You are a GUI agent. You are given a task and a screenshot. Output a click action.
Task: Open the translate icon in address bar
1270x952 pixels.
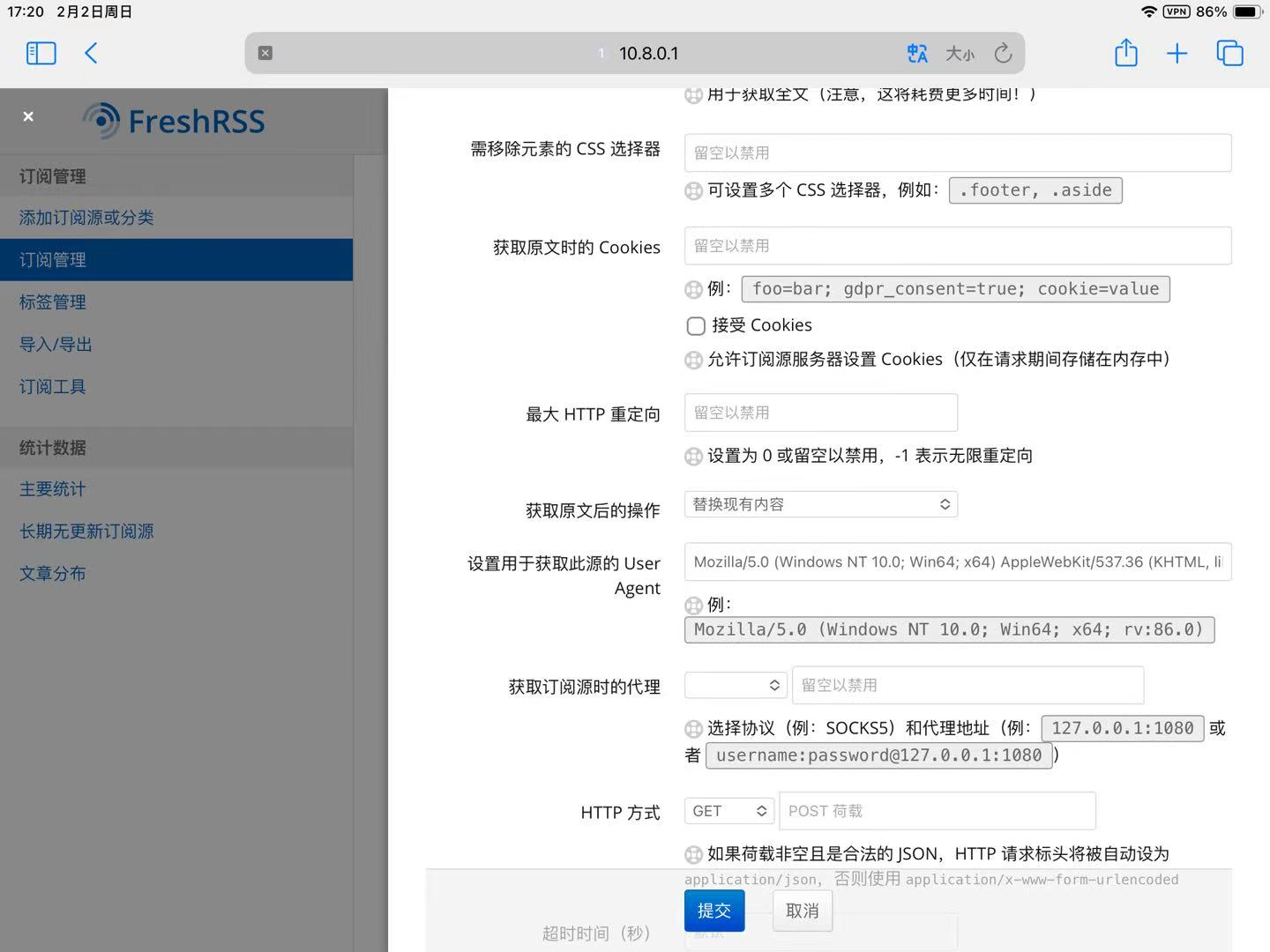click(917, 53)
